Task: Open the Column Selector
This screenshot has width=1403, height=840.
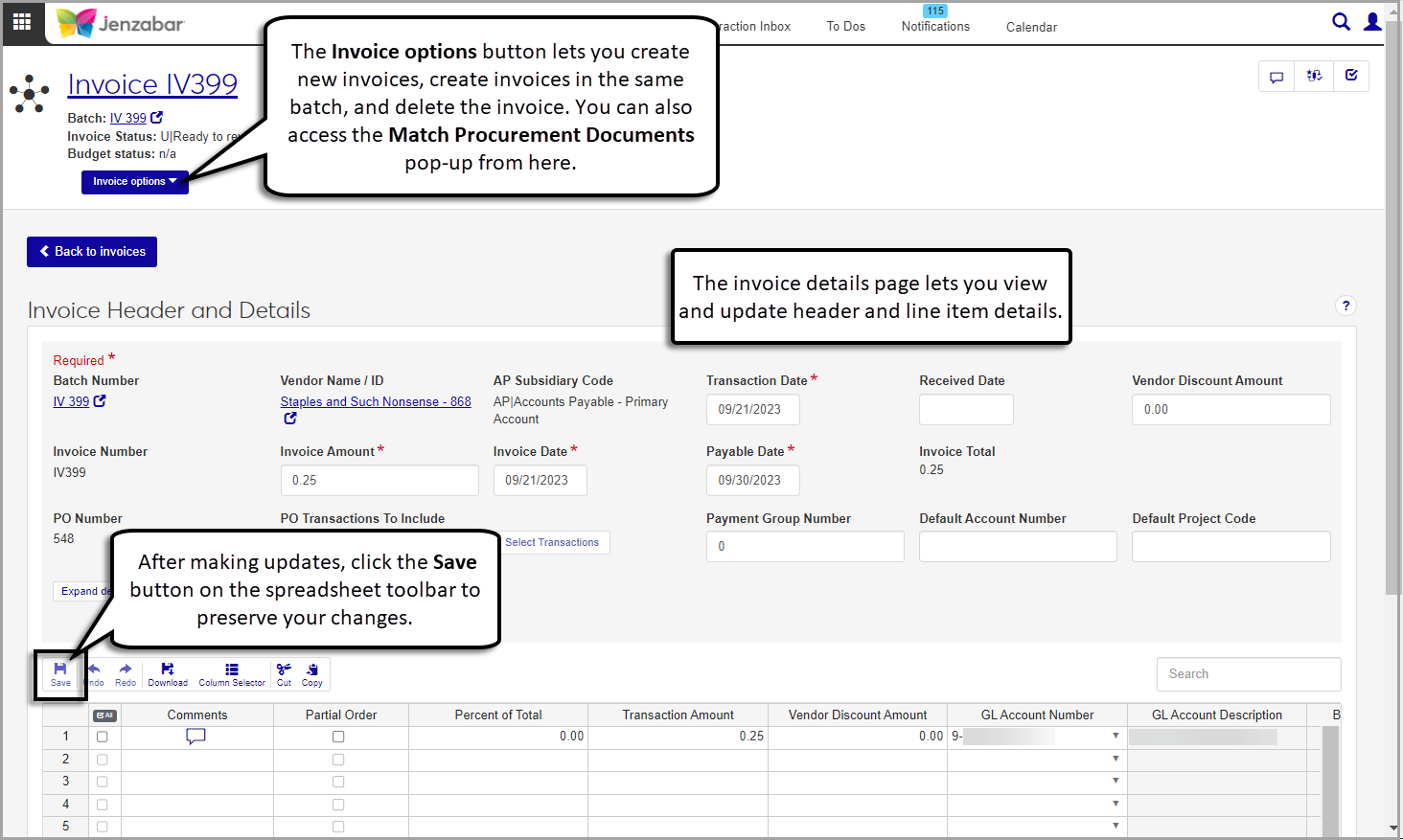Action: click(x=232, y=673)
